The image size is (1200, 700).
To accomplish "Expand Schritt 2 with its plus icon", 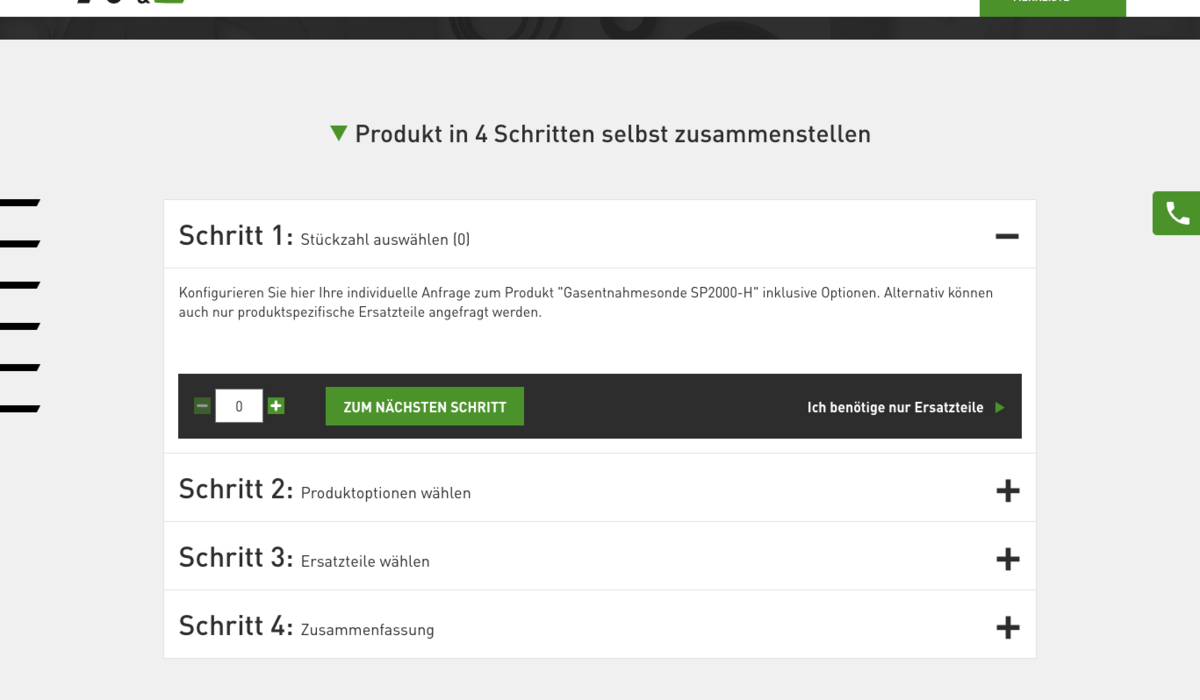I will click(x=1007, y=490).
